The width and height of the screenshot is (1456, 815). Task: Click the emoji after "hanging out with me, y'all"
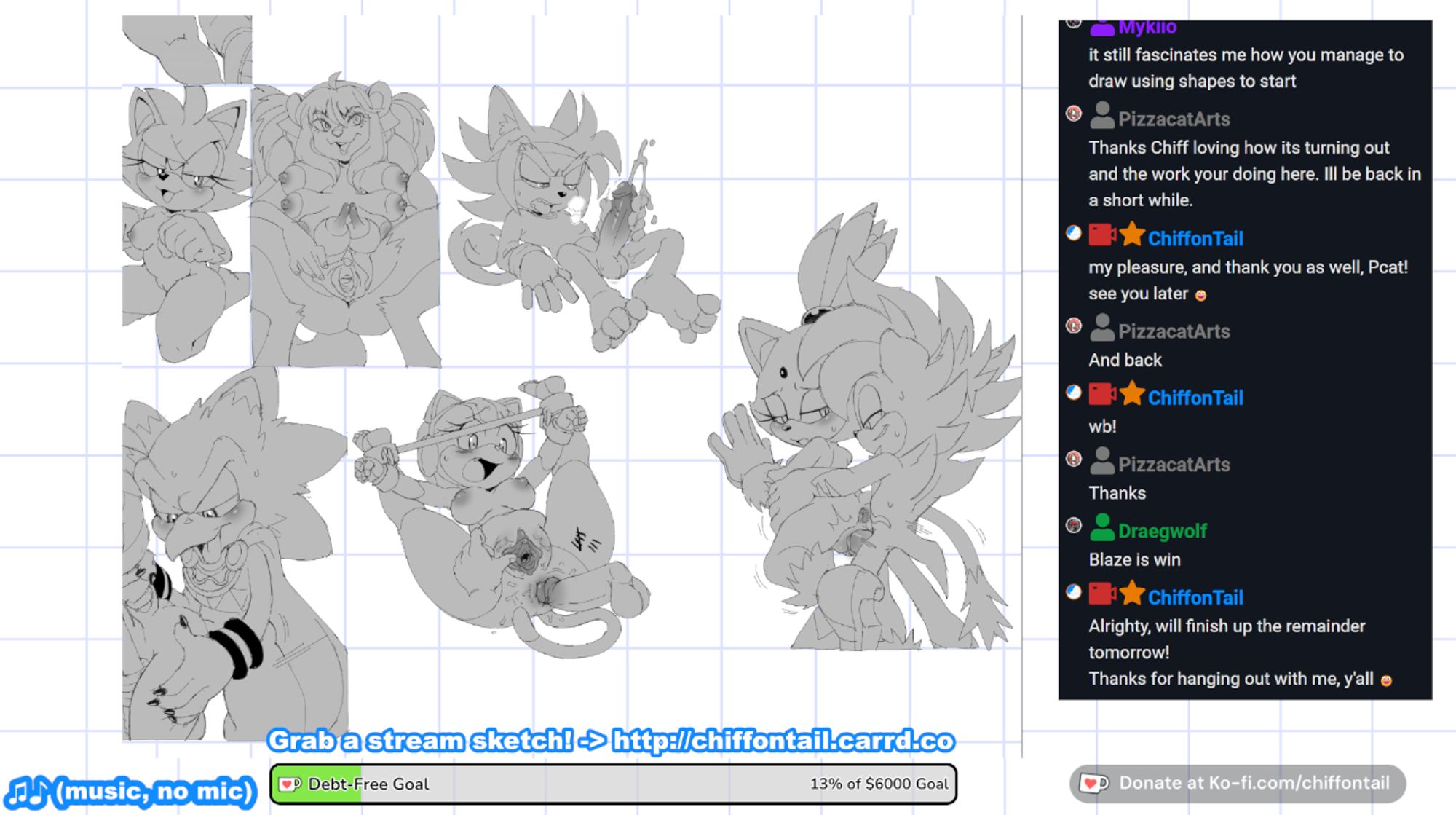point(1386,680)
